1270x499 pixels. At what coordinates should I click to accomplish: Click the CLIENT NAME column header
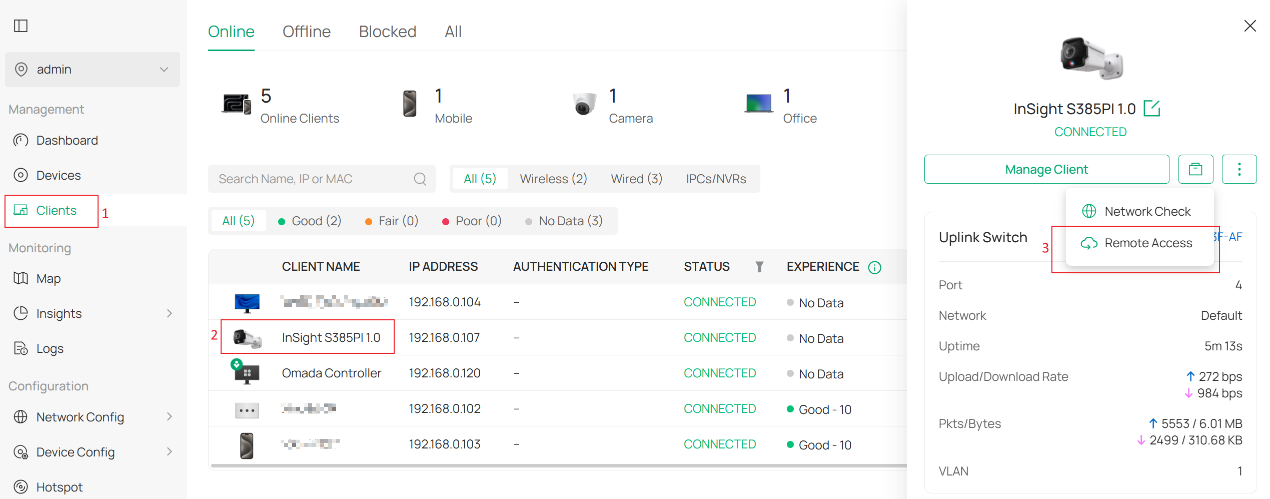pyautogui.click(x=321, y=267)
